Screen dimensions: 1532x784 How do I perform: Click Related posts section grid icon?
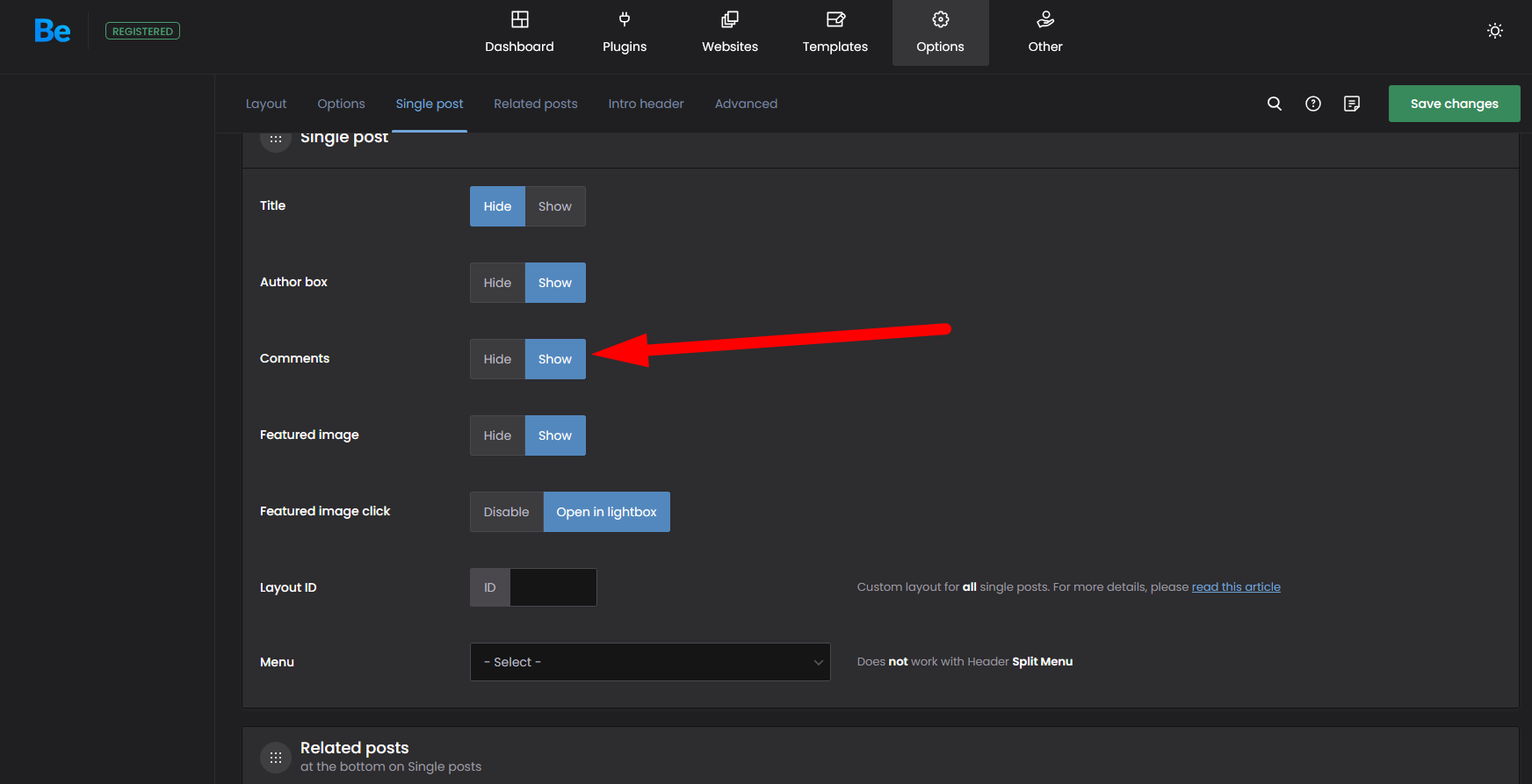point(276,757)
